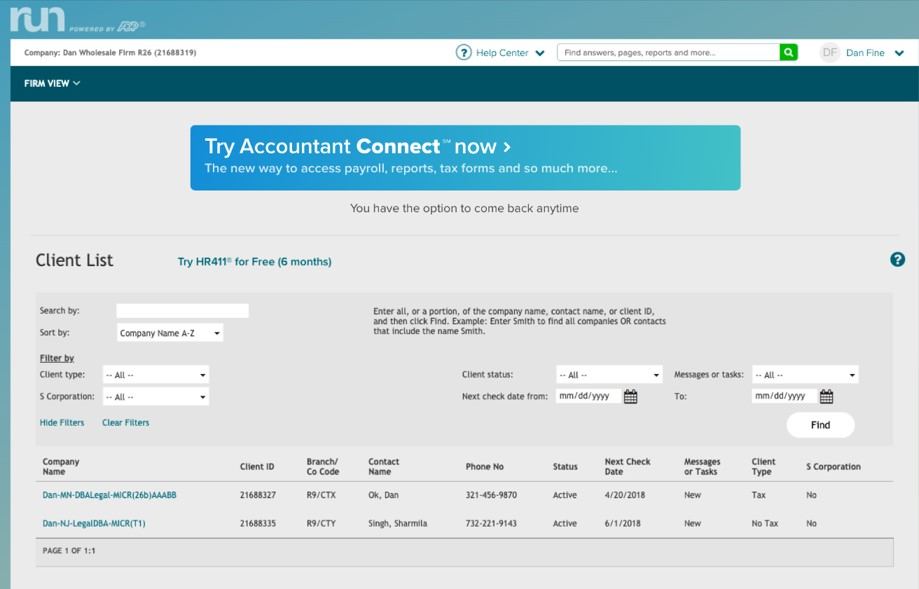Click the Find button
Screen dimensions: 919x589
click(x=820, y=425)
